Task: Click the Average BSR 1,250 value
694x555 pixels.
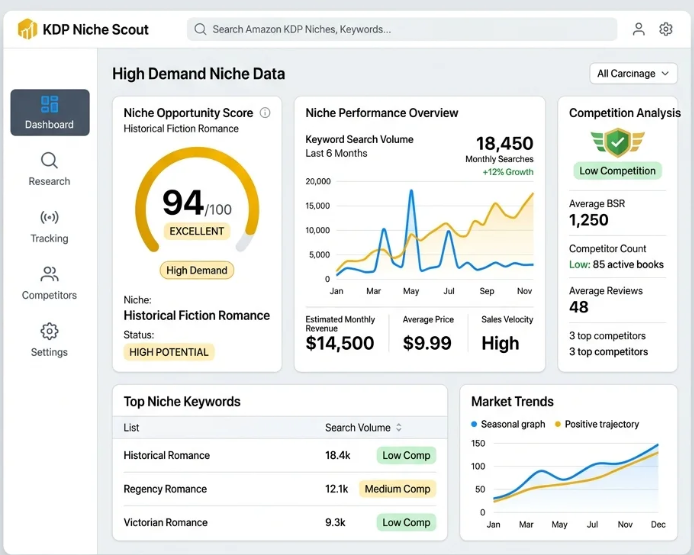Action: (x=589, y=220)
